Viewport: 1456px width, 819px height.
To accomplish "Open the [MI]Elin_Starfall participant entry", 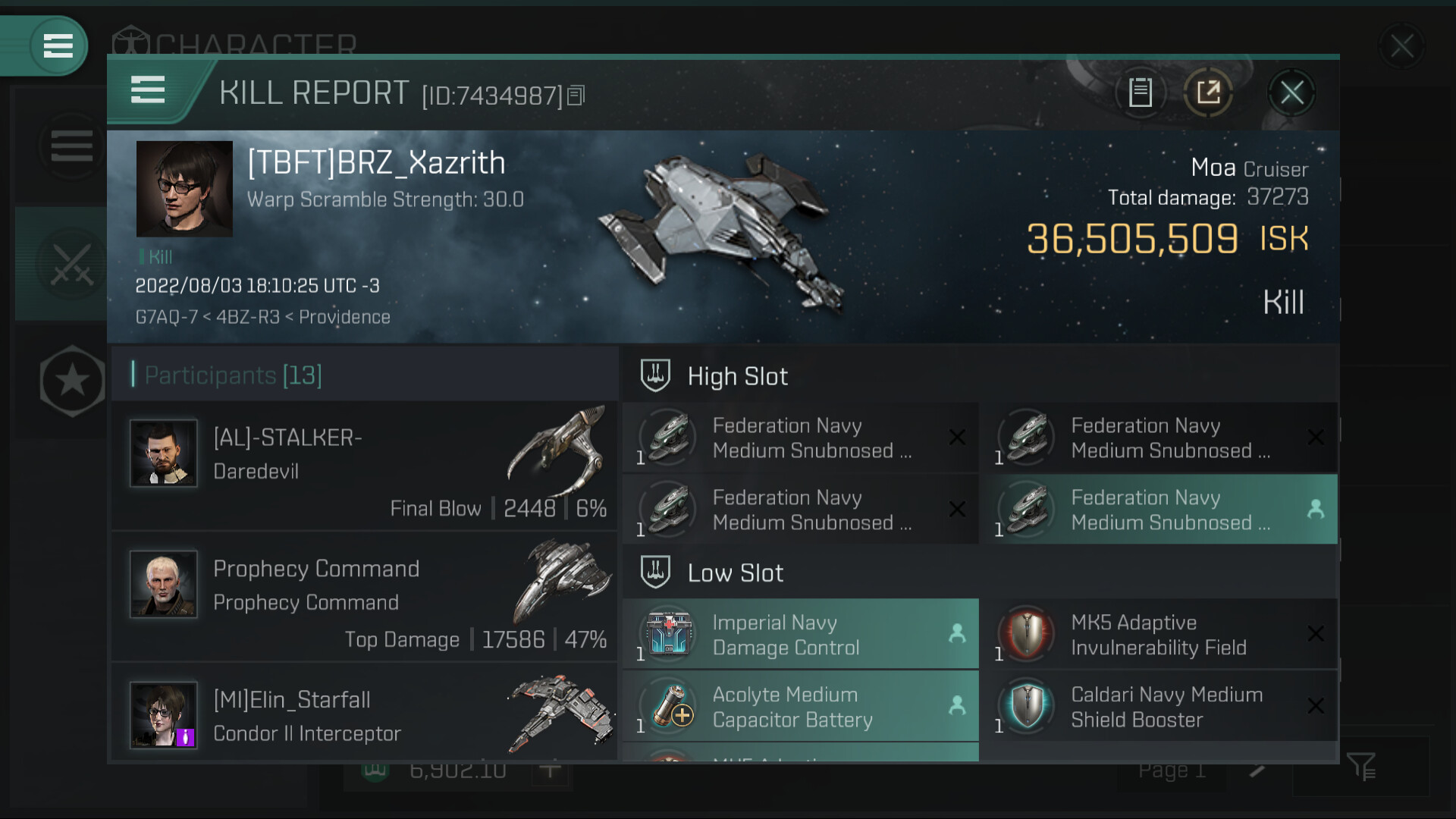I will [364, 717].
